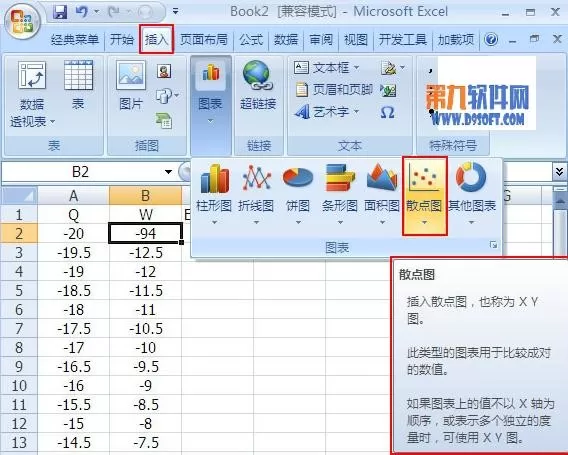Screen dimensions: 568x455
Task: Open 页眉和页脚 header and footer
Action: tap(334, 90)
